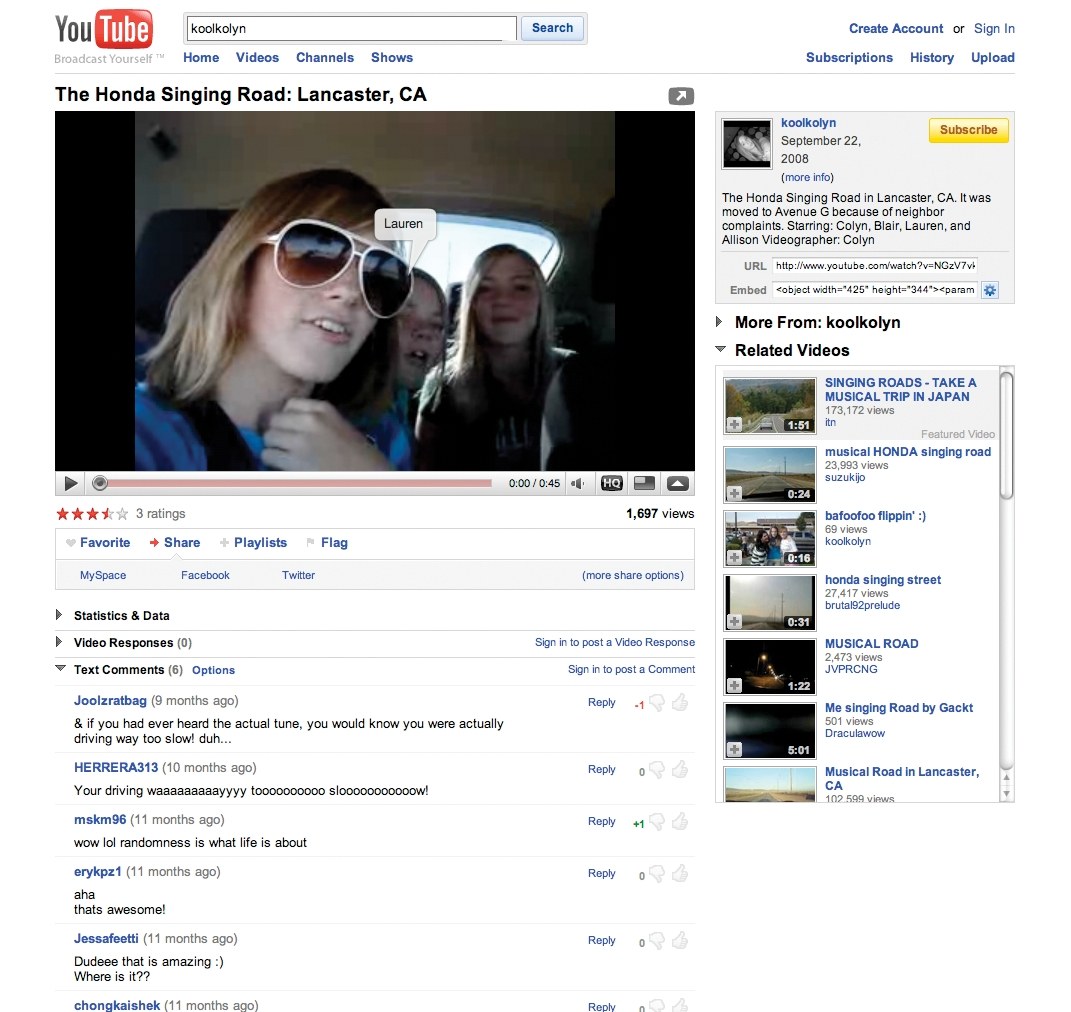
Task: Rate the video using the stars
Action: click(92, 514)
